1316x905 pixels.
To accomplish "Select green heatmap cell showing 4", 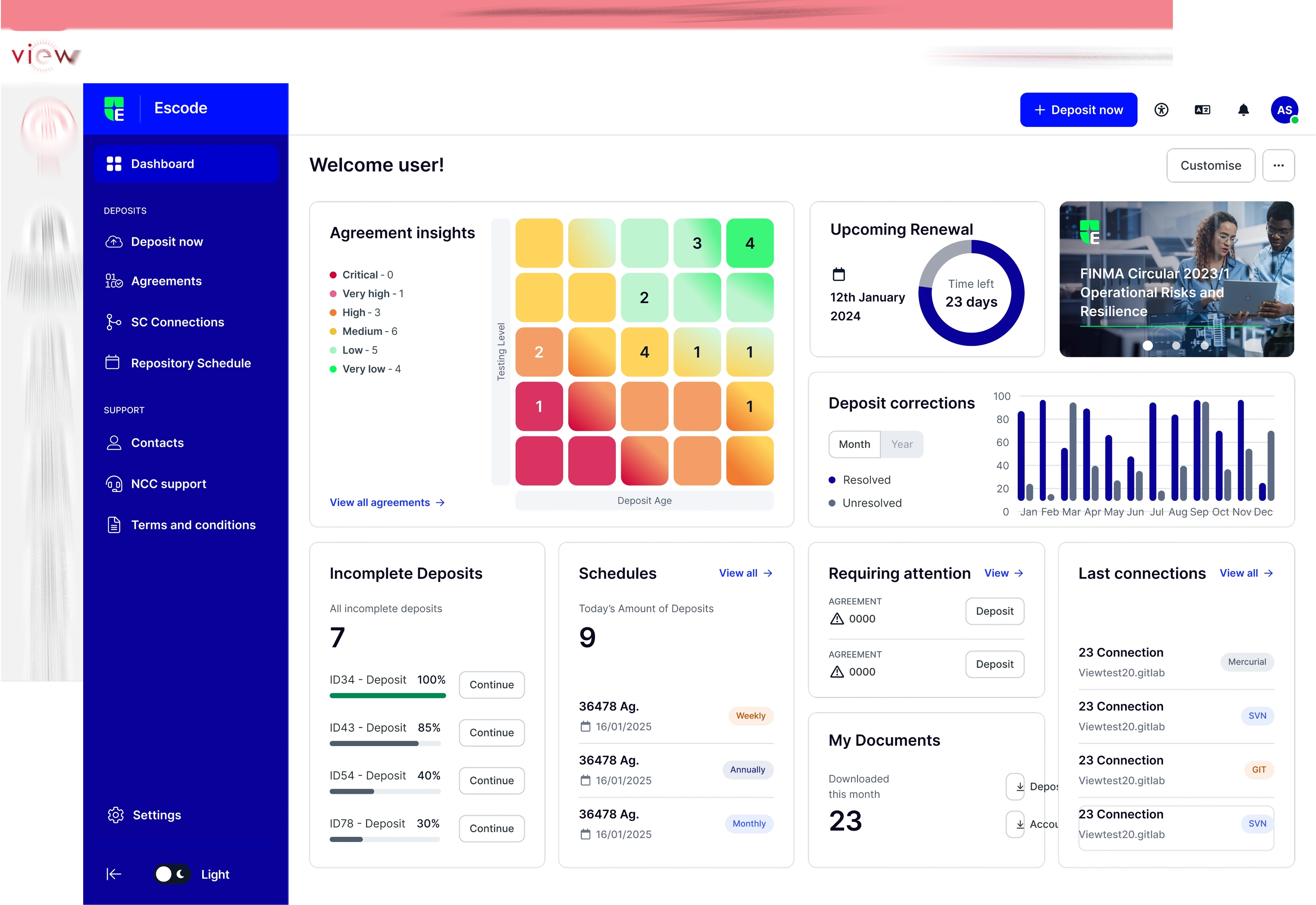I will 750,243.
